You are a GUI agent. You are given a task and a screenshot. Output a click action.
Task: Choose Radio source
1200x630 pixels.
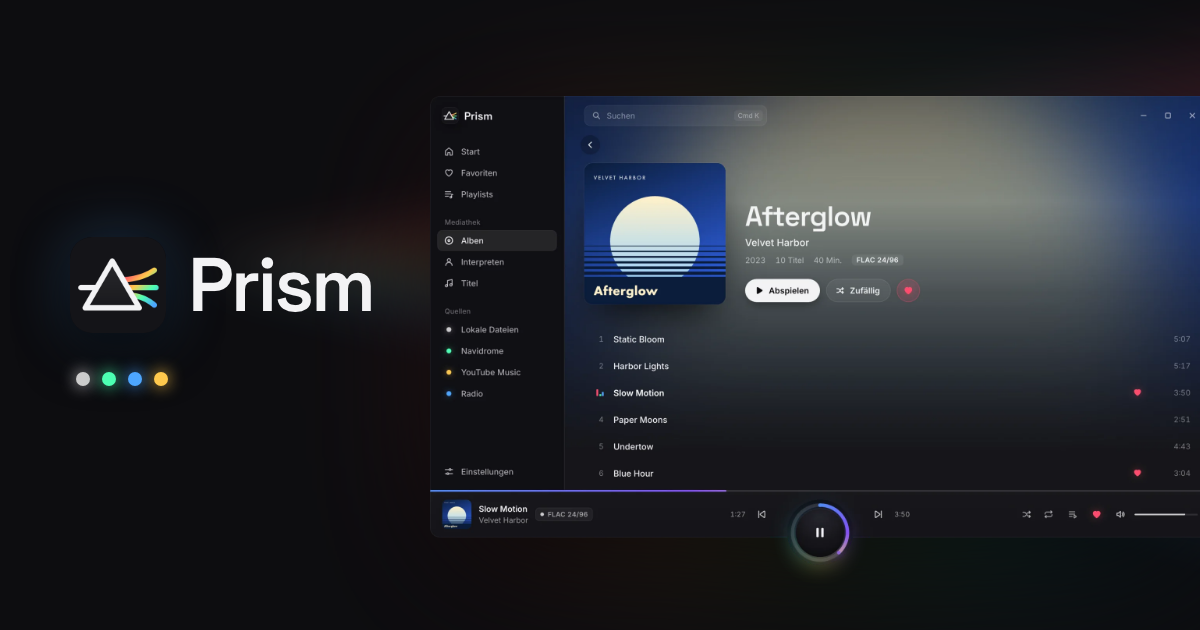tap(497, 394)
